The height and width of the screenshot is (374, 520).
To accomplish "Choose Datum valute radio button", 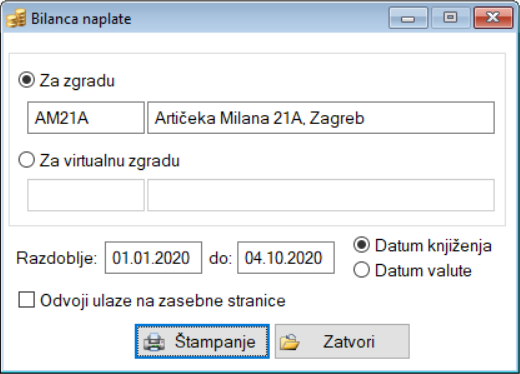I will (361, 270).
